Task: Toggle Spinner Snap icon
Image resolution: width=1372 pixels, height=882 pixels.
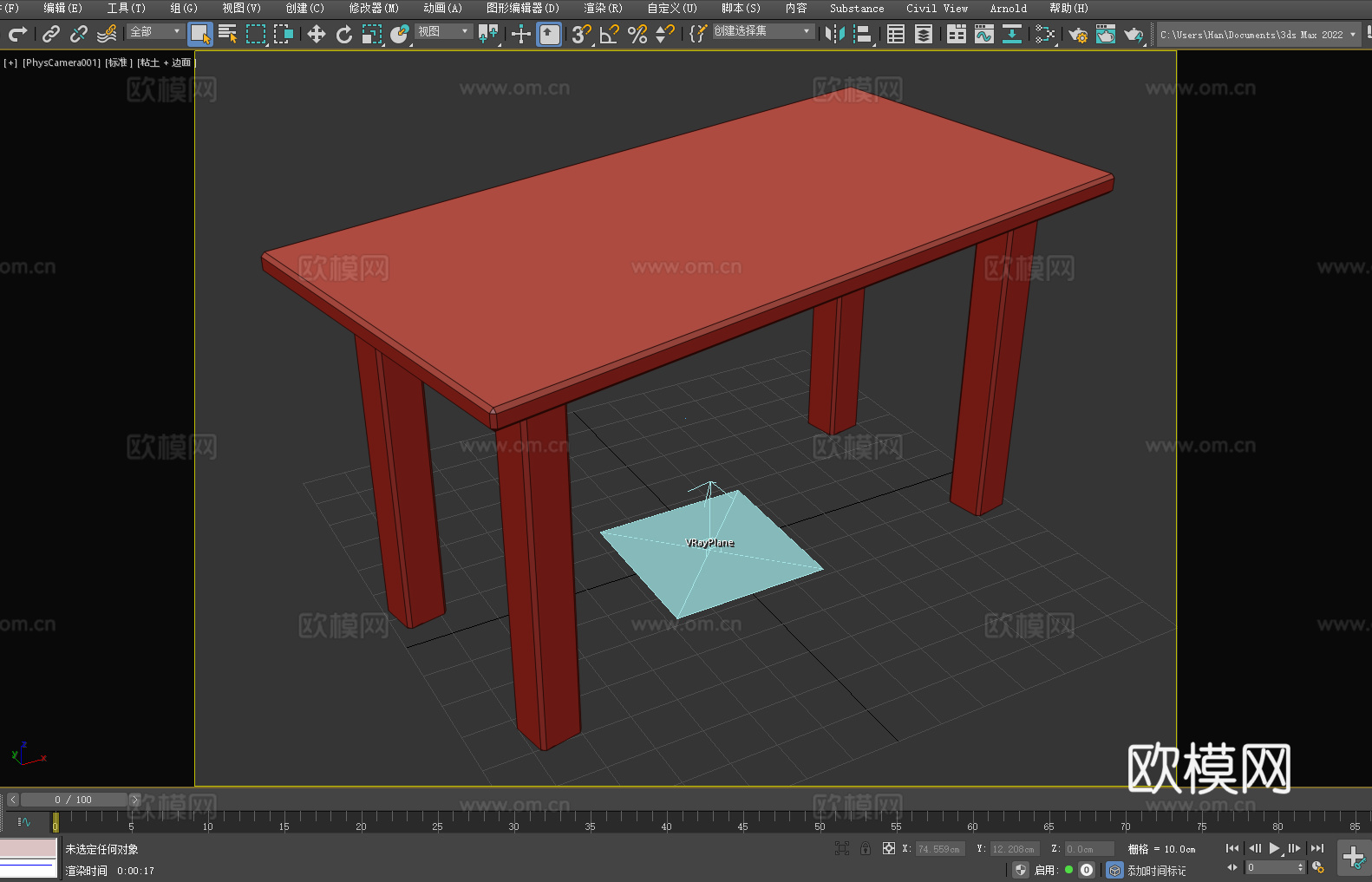Action: [x=665, y=34]
